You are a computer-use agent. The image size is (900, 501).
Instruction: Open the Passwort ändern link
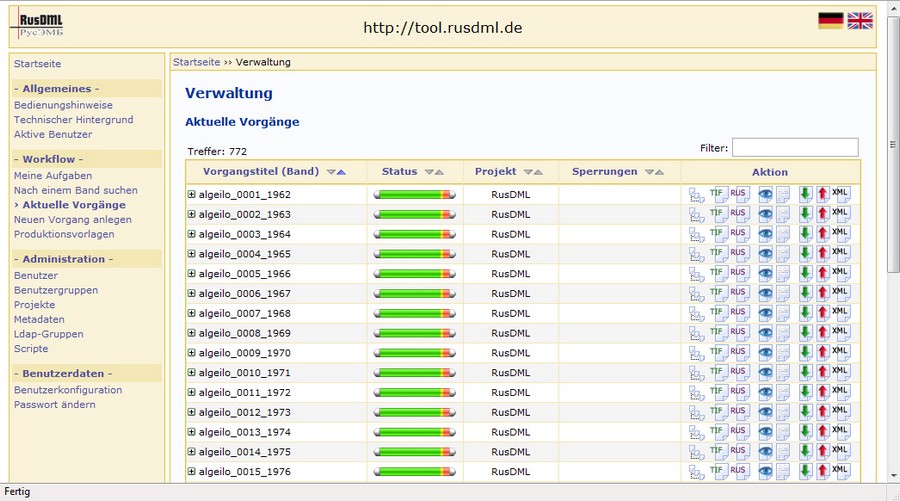tap(55, 405)
